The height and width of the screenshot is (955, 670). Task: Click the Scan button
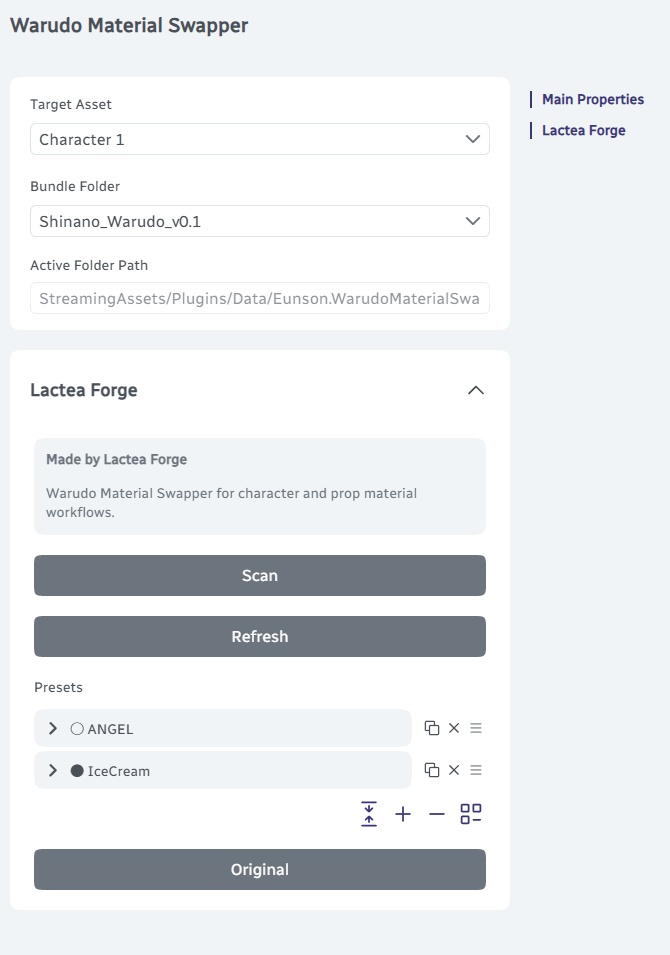point(259,576)
